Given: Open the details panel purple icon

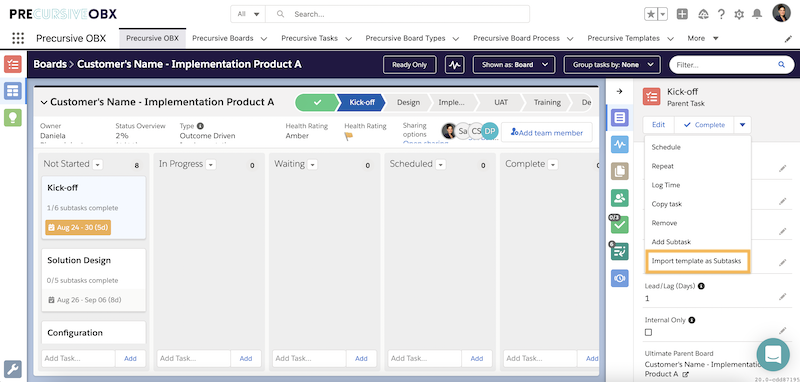Looking at the screenshot, I should pos(619,118).
